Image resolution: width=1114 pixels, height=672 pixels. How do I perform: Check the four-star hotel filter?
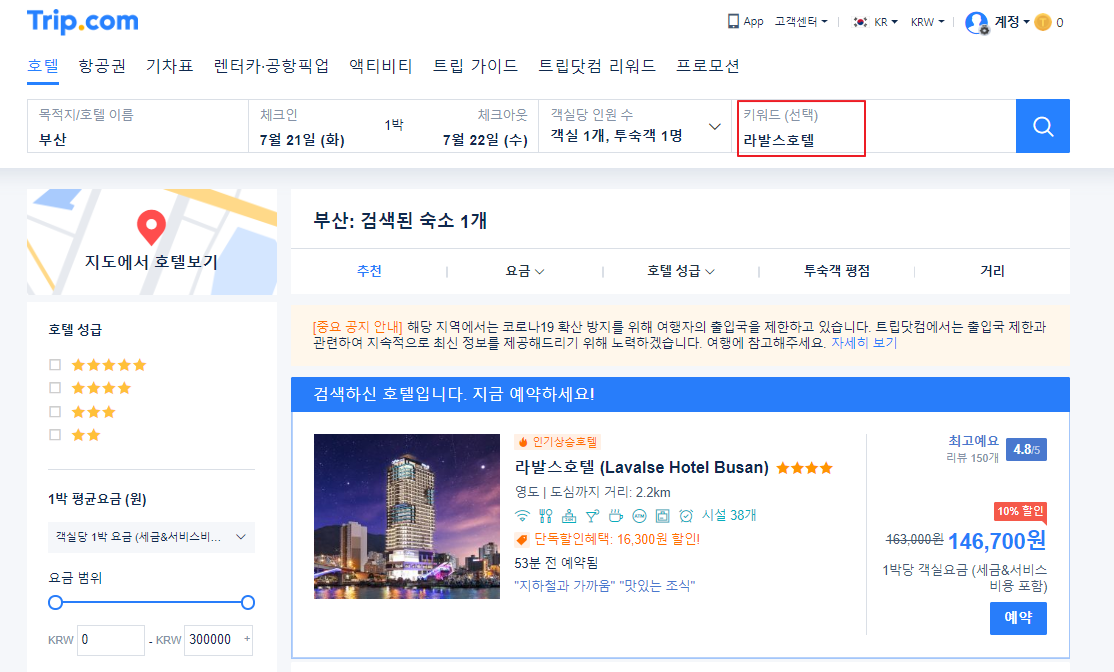55,388
